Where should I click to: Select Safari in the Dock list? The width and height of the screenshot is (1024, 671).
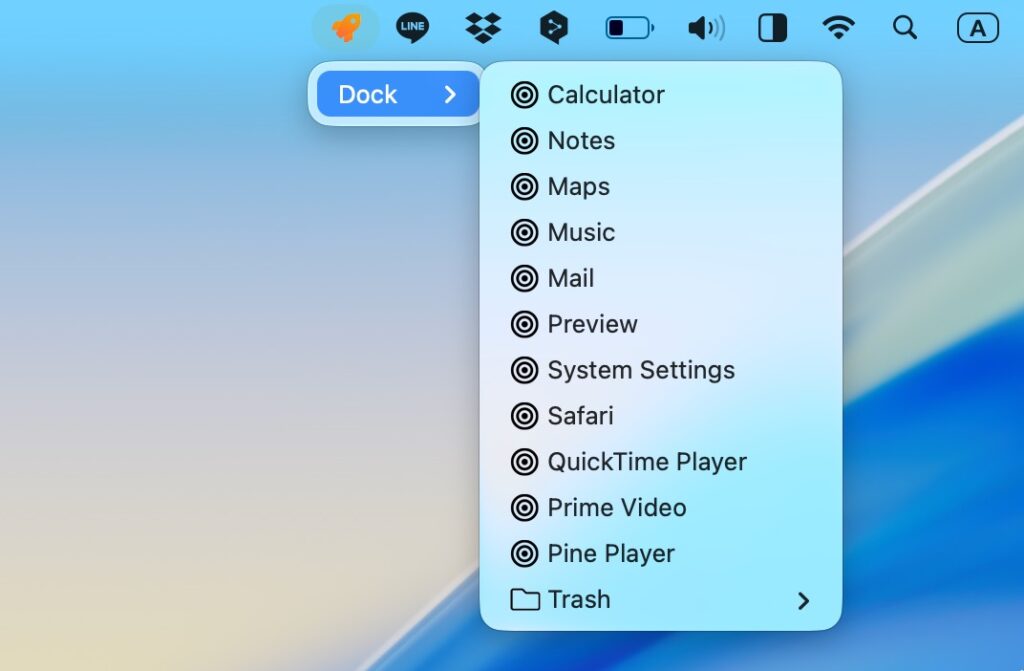pos(580,416)
